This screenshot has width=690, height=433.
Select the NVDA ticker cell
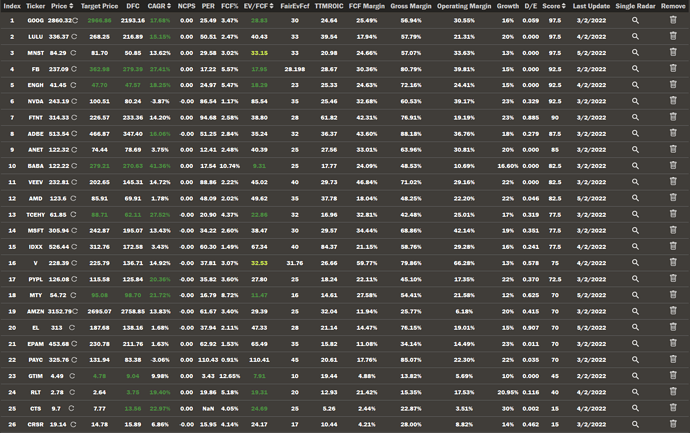pos(36,101)
